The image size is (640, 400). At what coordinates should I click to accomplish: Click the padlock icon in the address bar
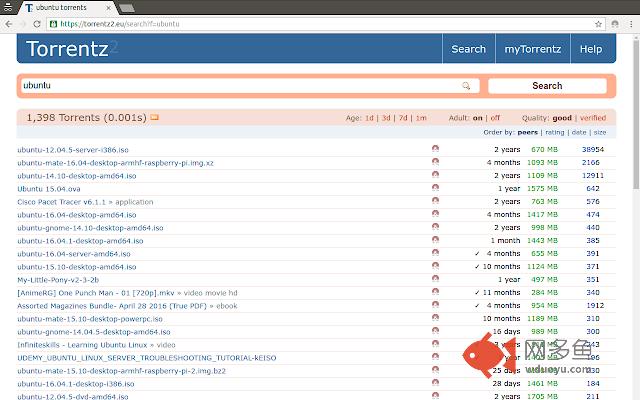point(53,24)
